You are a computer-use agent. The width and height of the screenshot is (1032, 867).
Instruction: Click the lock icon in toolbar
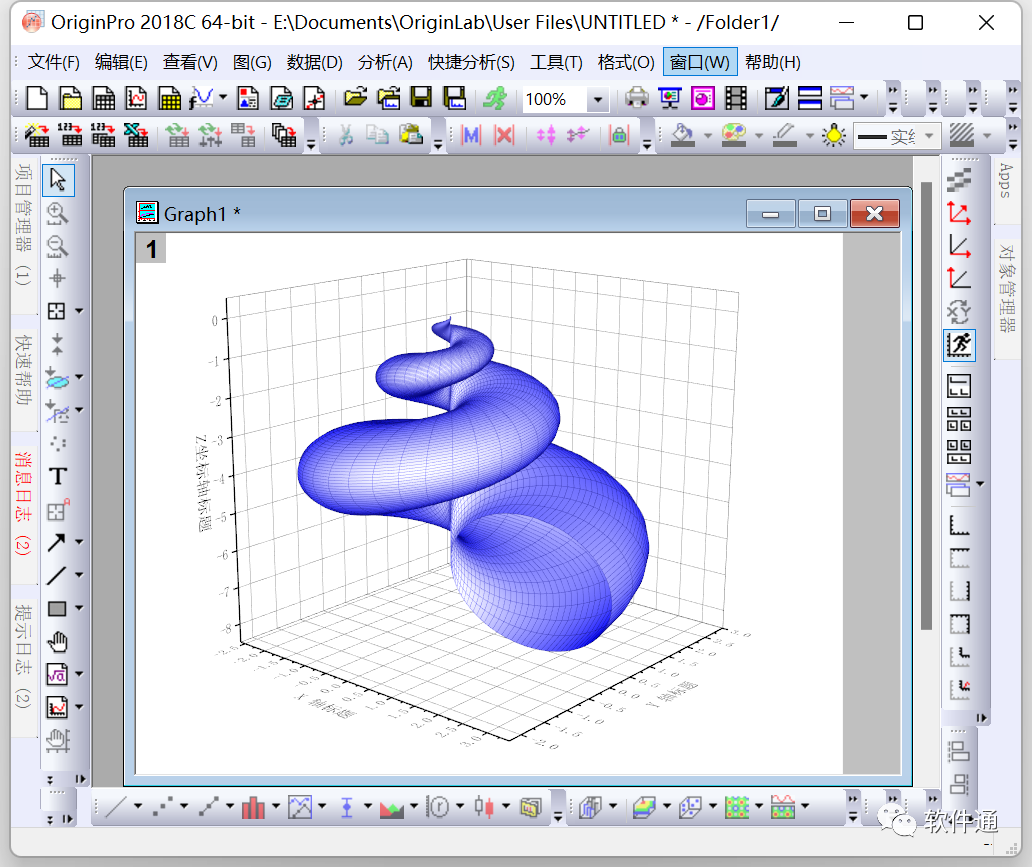pyautogui.click(x=619, y=136)
